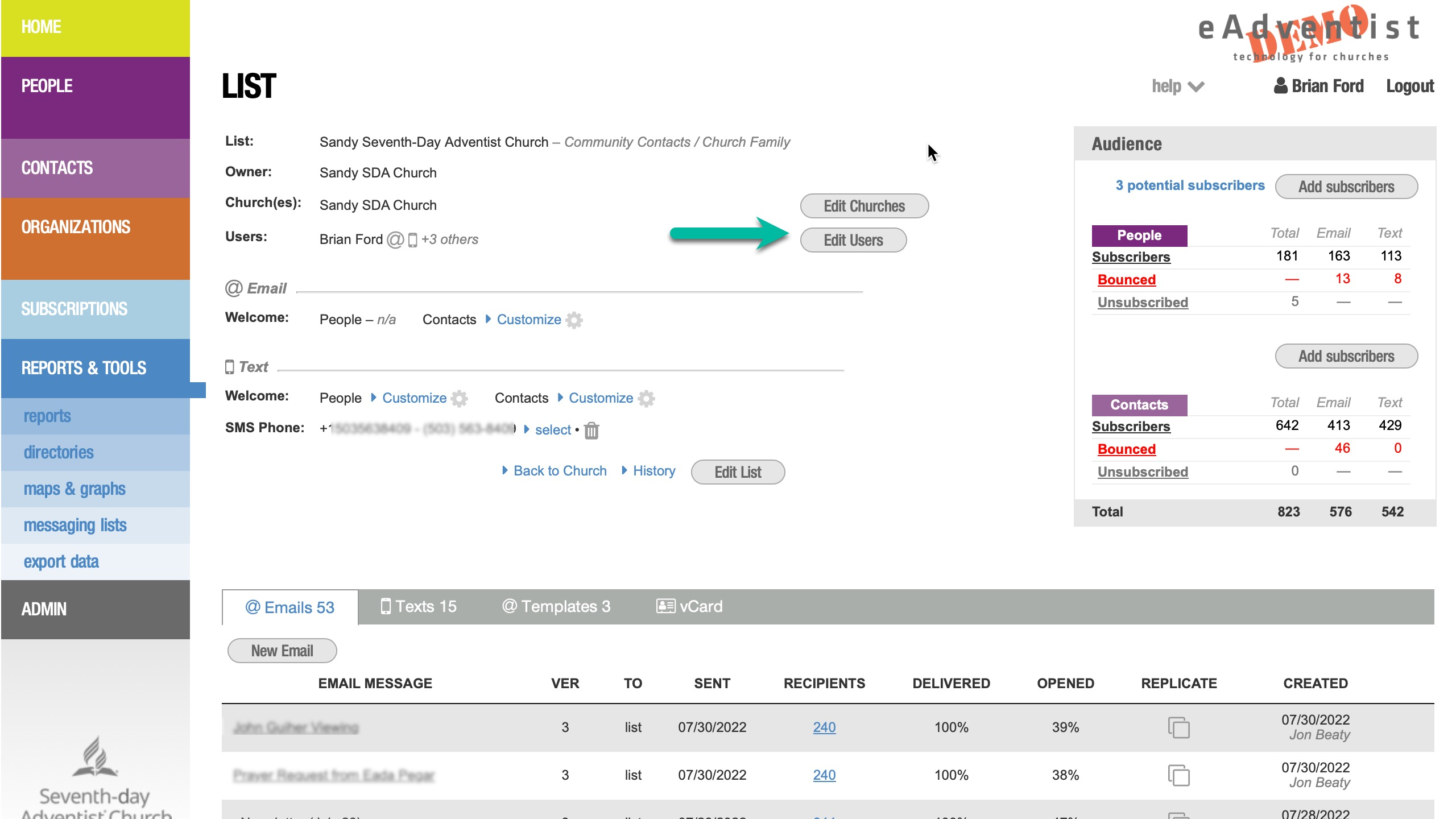Click the New Email button
This screenshot has width=1456, height=819.
[282, 651]
